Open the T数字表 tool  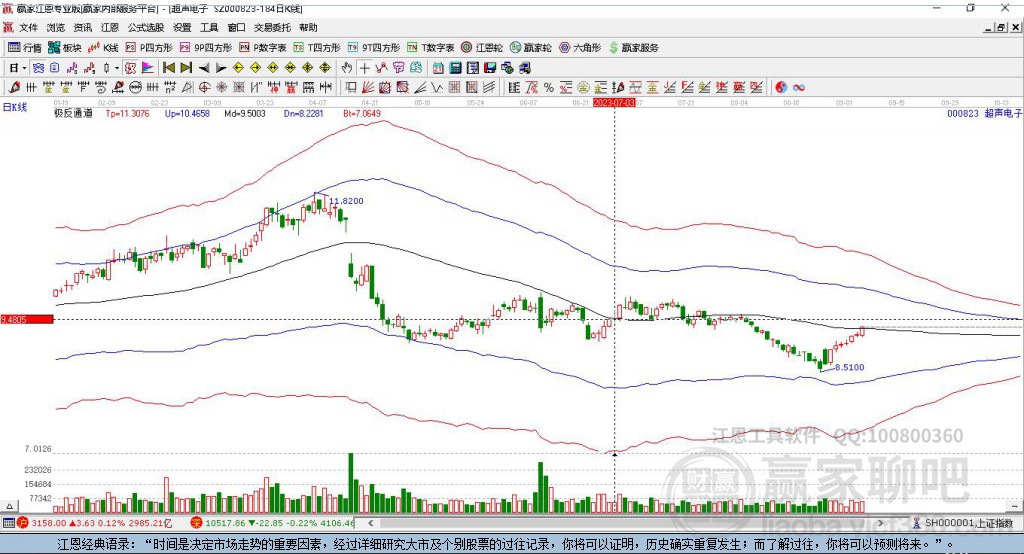coord(430,48)
